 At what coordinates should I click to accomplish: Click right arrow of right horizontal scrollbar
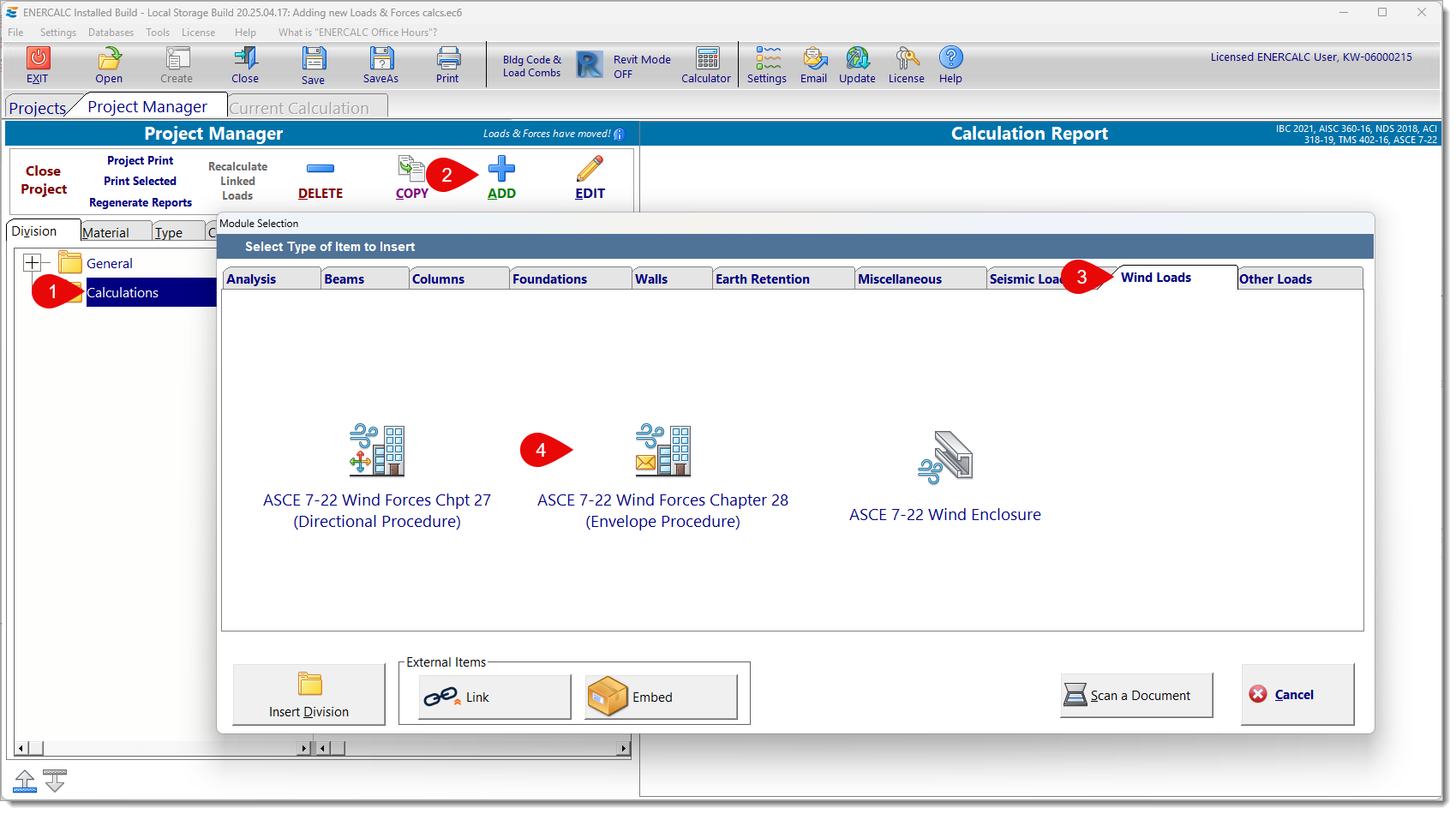tap(623, 748)
